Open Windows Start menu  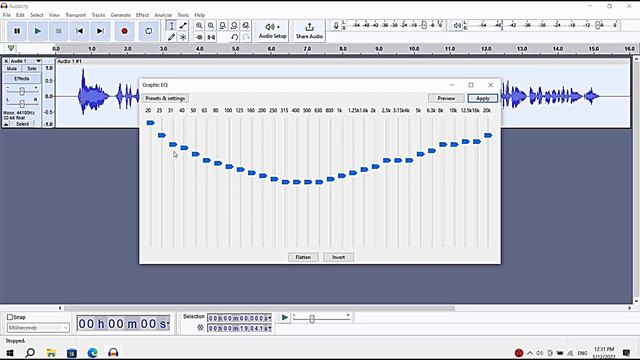click(9, 353)
